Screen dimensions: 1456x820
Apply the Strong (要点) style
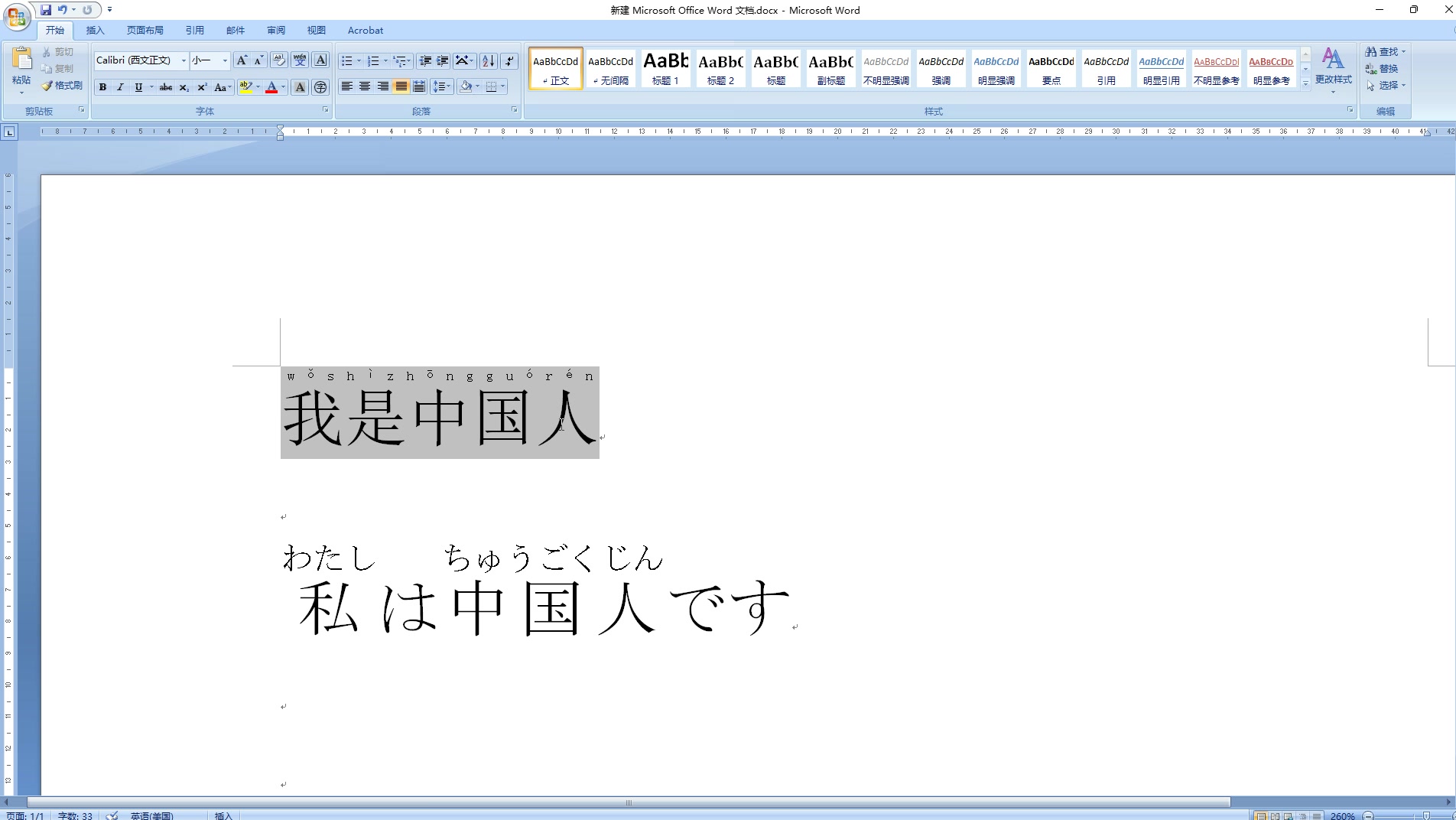(x=1051, y=69)
